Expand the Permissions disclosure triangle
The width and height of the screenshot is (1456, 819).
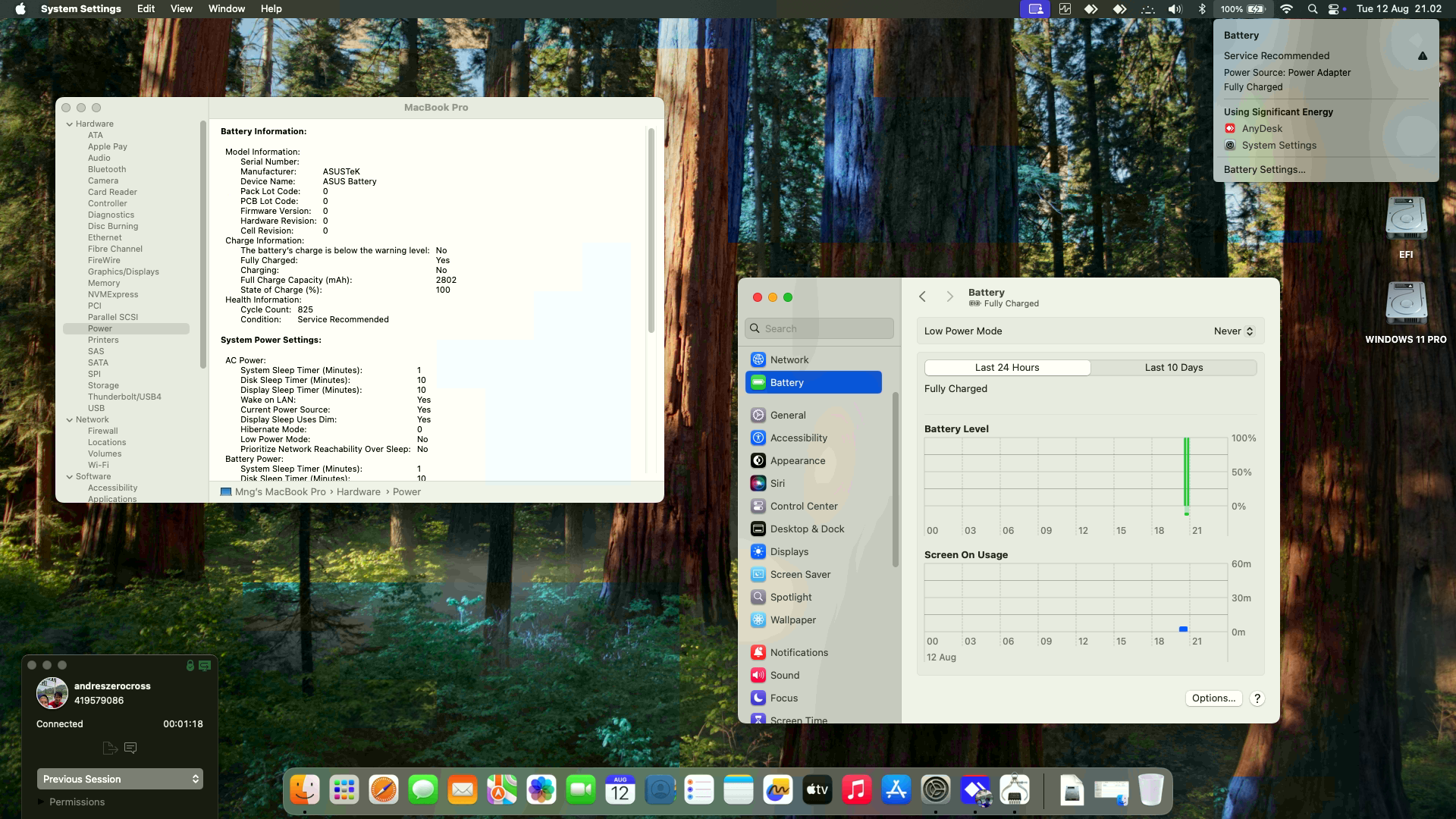(x=41, y=802)
